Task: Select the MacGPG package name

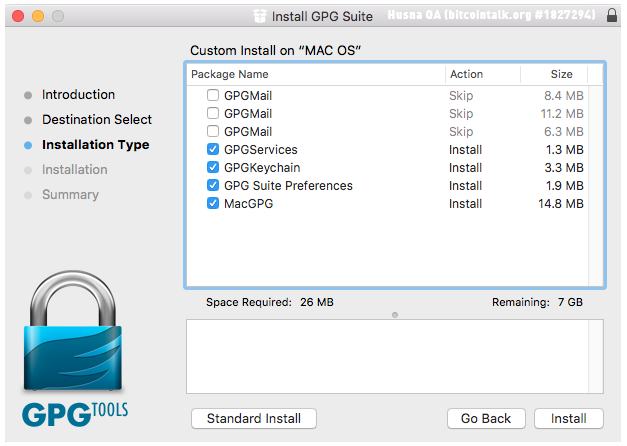Action: pyautogui.click(x=248, y=204)
